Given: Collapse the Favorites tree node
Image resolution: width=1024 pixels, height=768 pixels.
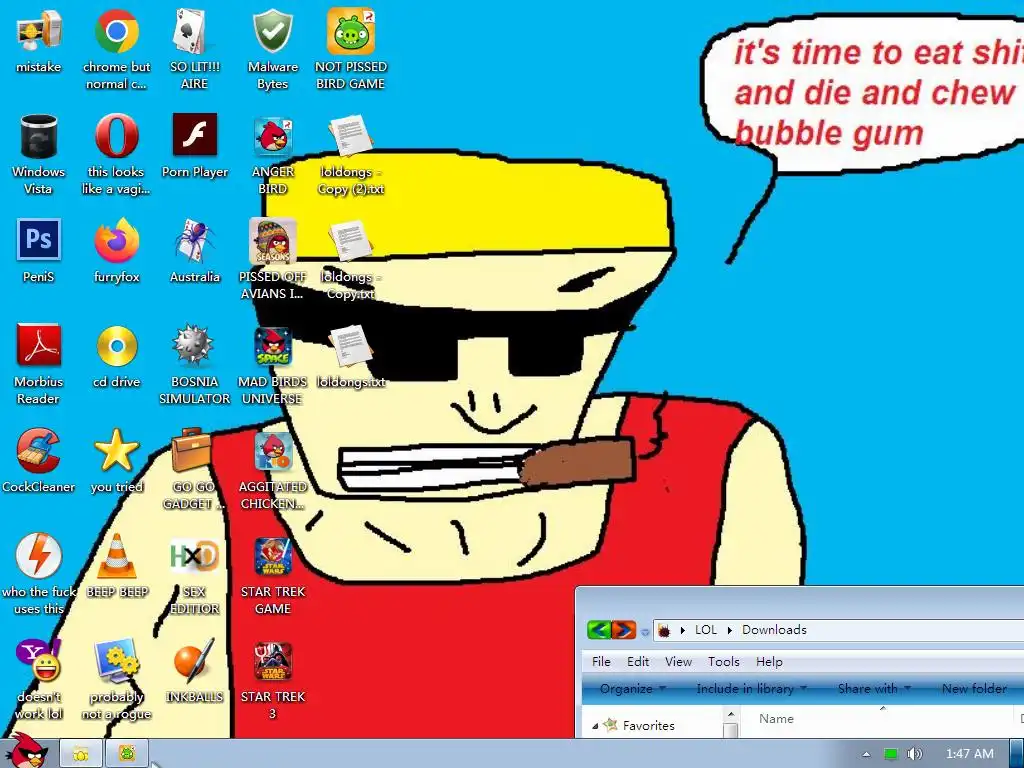Looking at the screenshot, I should point(595,726).
